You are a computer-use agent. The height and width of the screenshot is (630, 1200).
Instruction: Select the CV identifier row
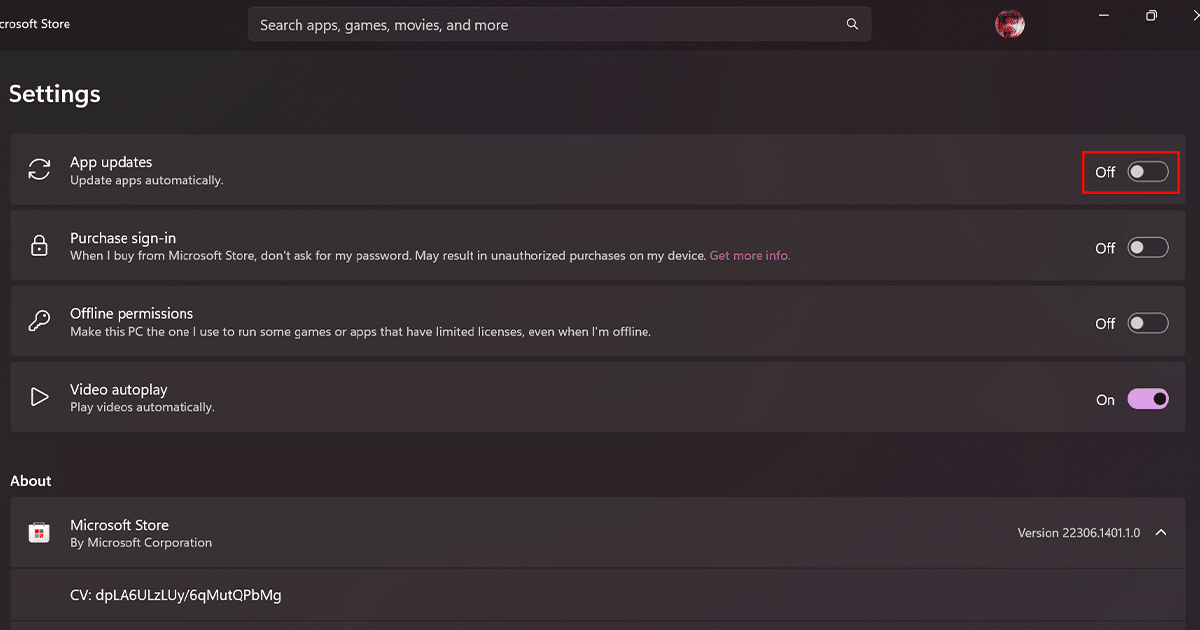176,595
